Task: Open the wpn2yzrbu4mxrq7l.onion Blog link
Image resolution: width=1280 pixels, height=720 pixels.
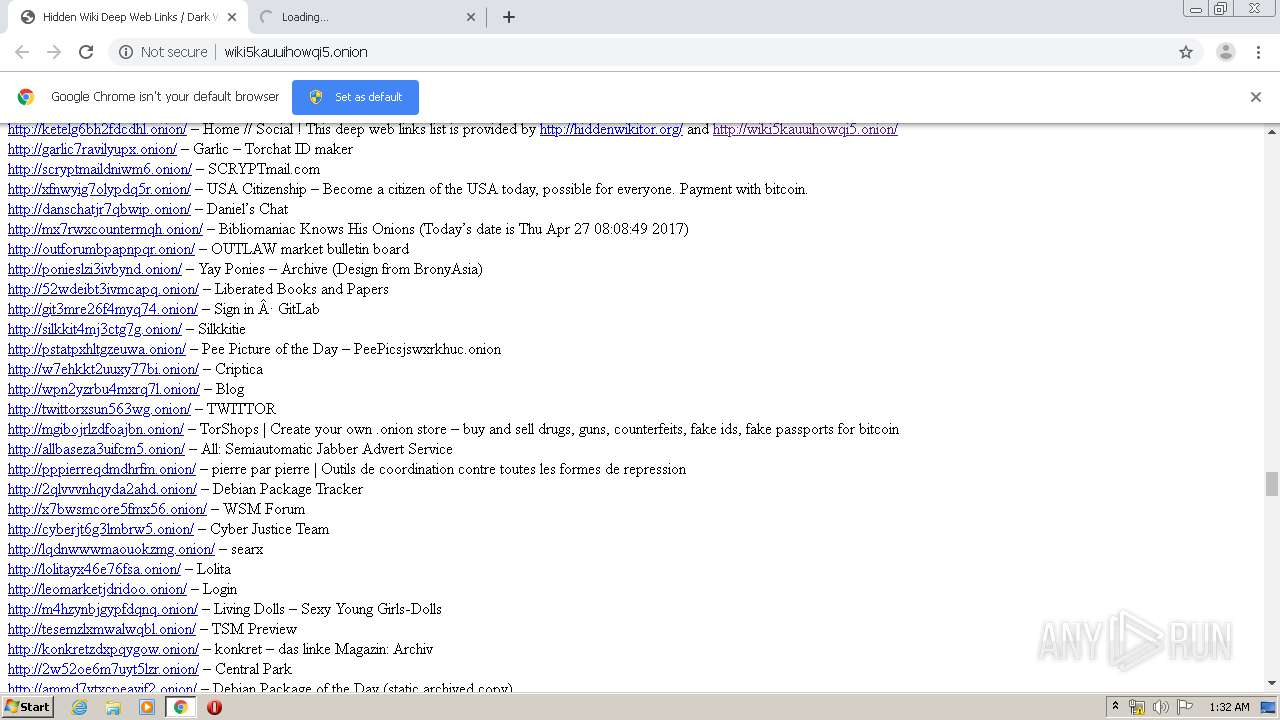Action: (104, 389)
